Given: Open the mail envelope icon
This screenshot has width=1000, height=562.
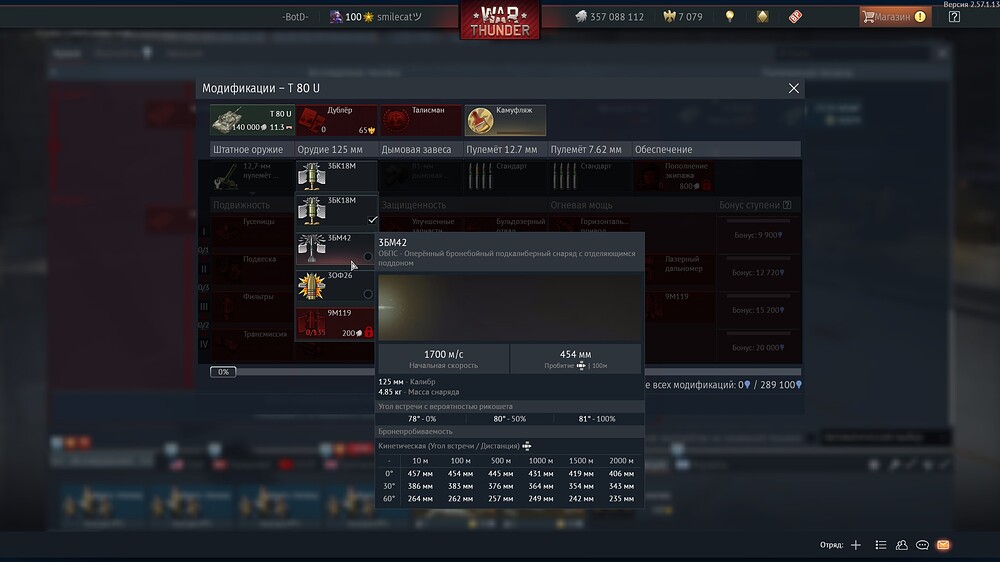Looking at the screenshot, I should pos(943,545).
